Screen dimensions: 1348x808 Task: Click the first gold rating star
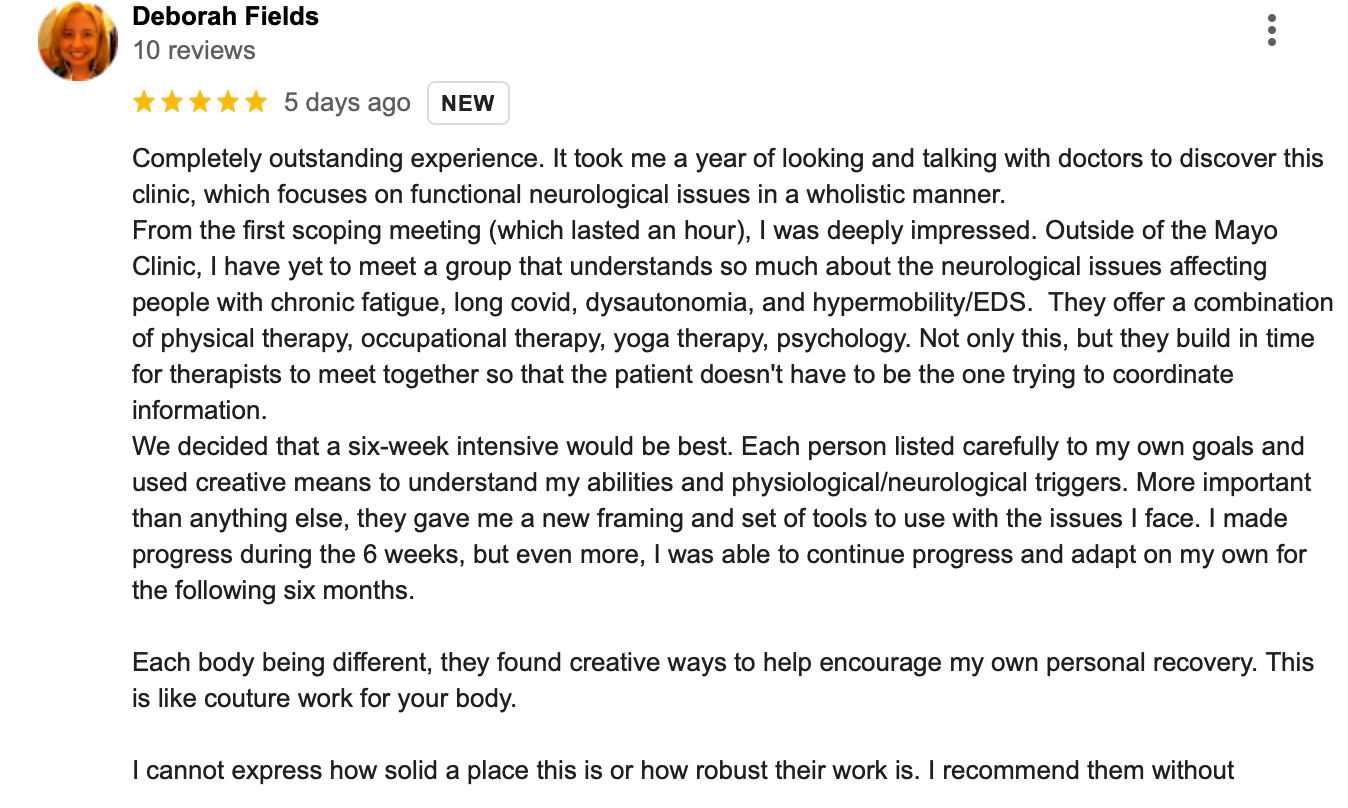144,102
